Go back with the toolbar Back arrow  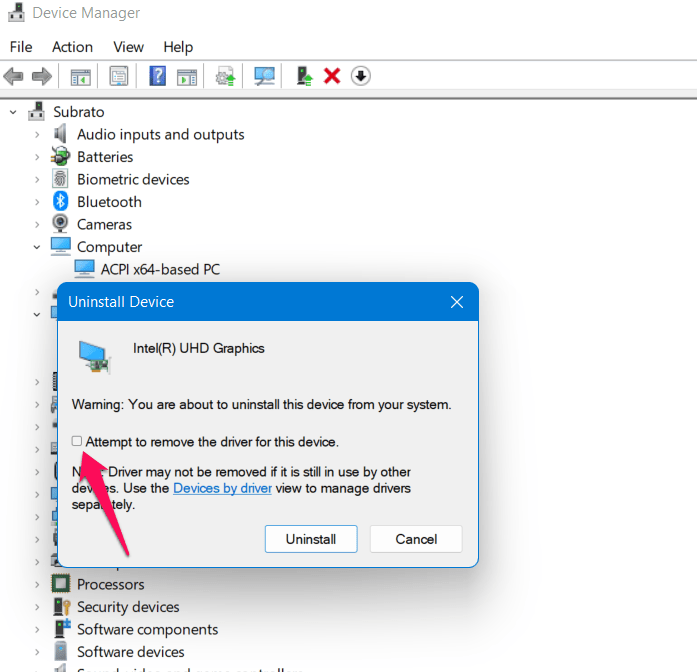(13, 76)
